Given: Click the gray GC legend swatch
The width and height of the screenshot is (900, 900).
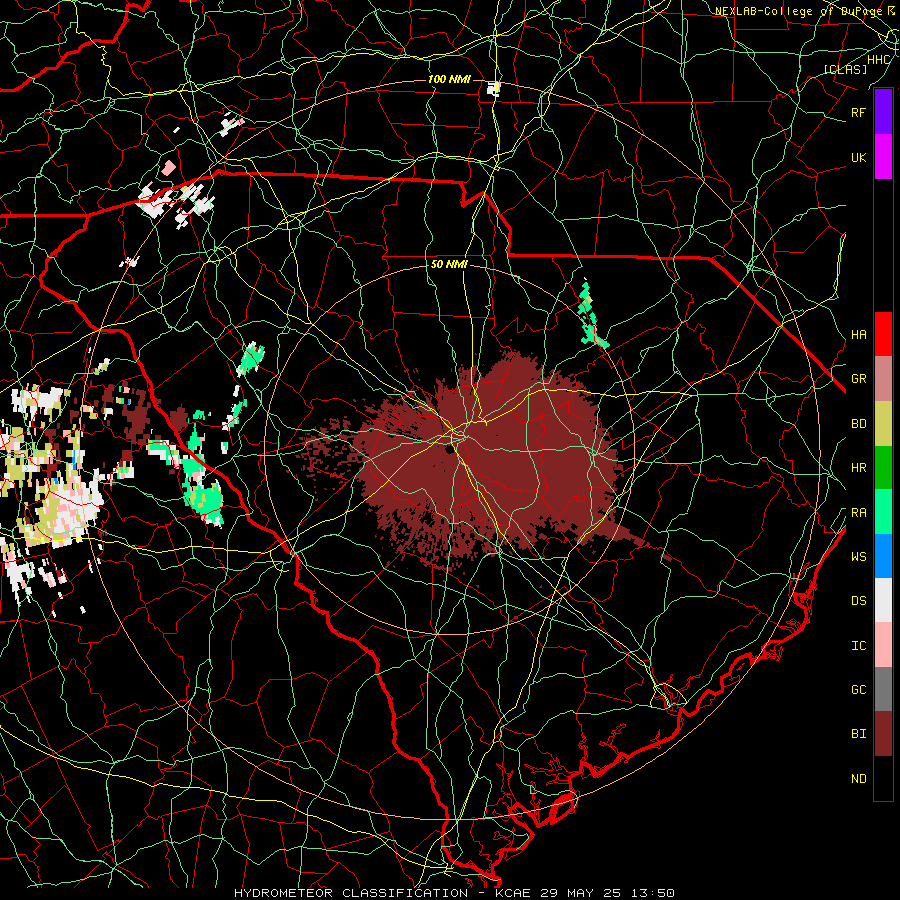Looking at the screenshot, I should pos(883,689).
